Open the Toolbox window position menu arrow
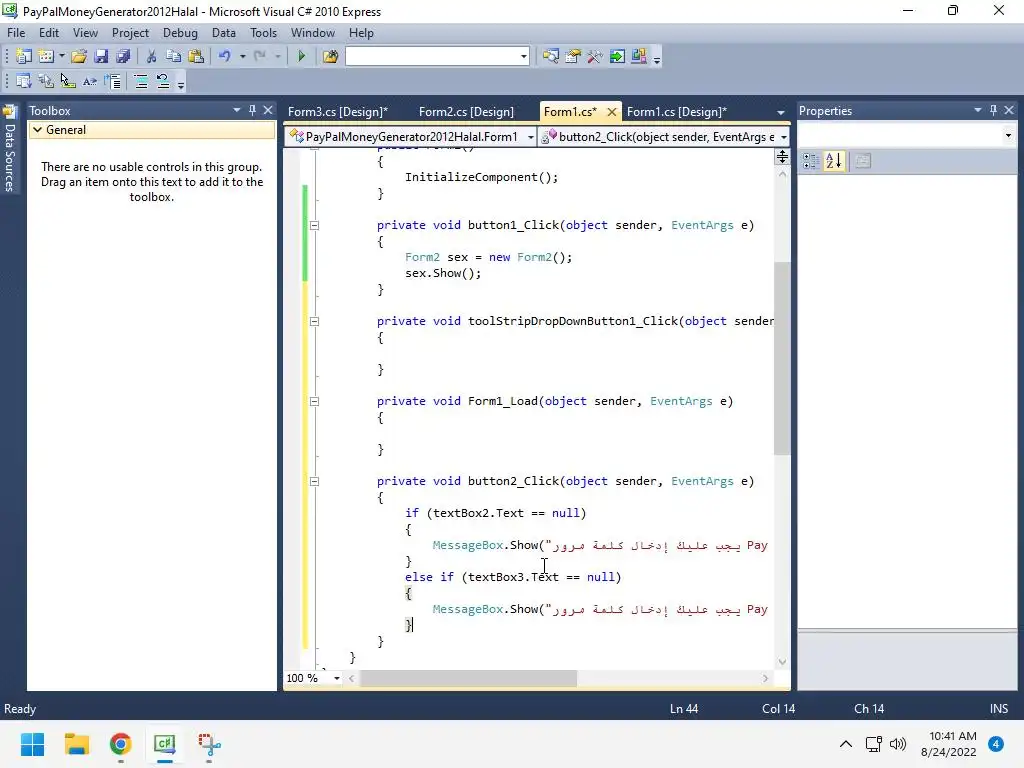Image resolution: width=1024 pixels, height=768 pixels. click(237, 110)
